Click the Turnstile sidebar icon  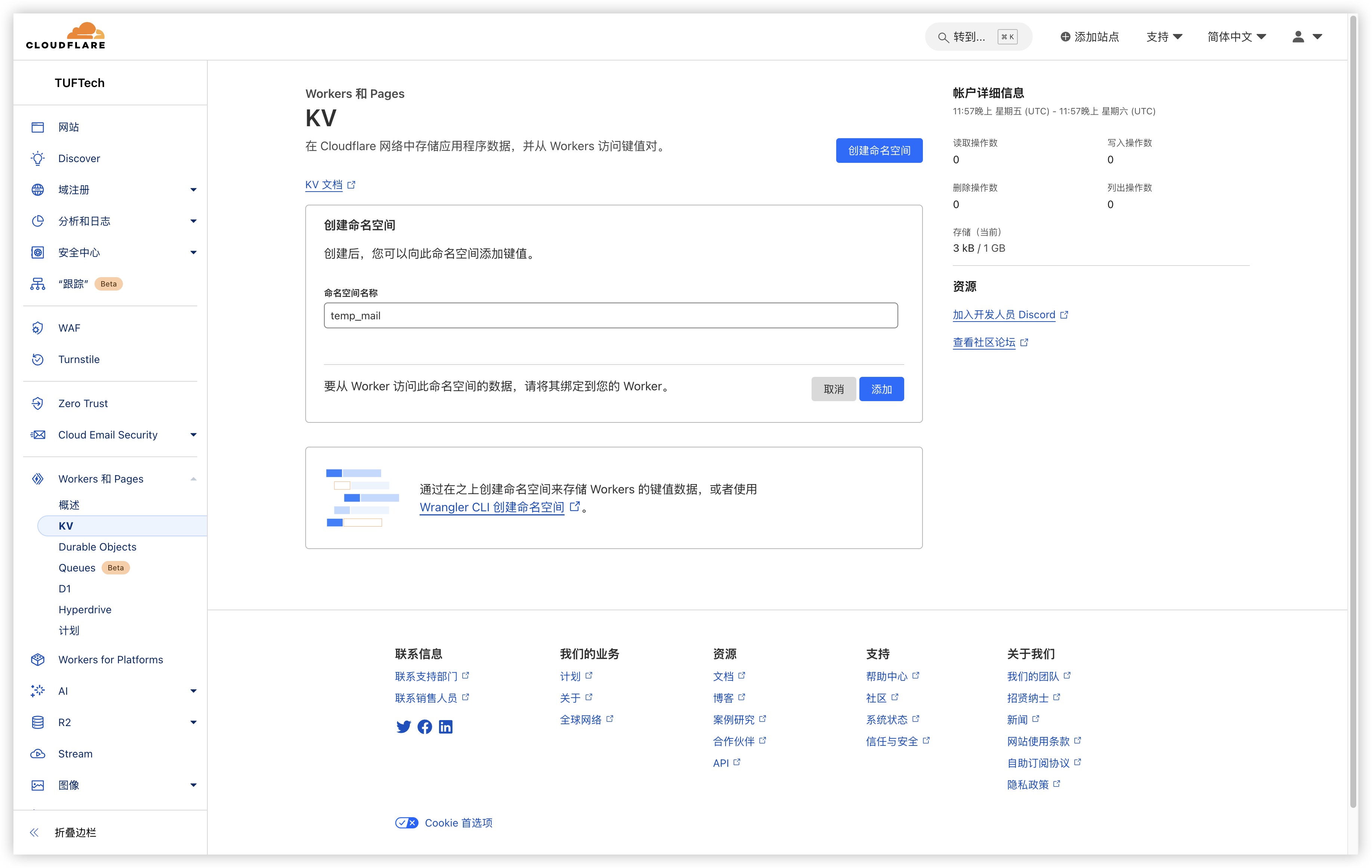[x=38, y=359]
